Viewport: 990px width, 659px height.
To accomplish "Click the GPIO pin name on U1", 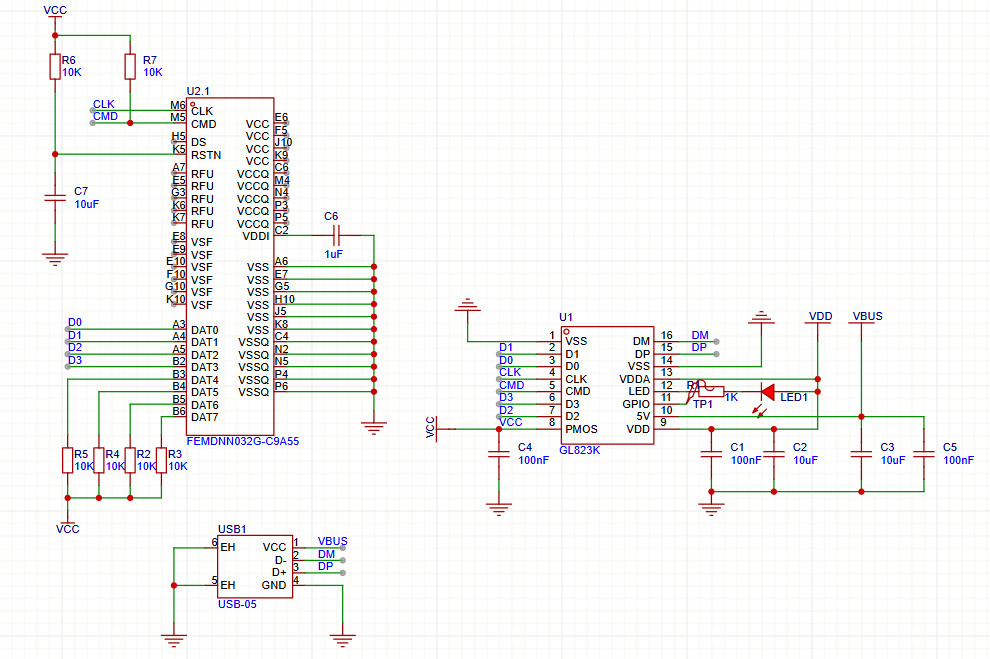I will click(636, 404).
